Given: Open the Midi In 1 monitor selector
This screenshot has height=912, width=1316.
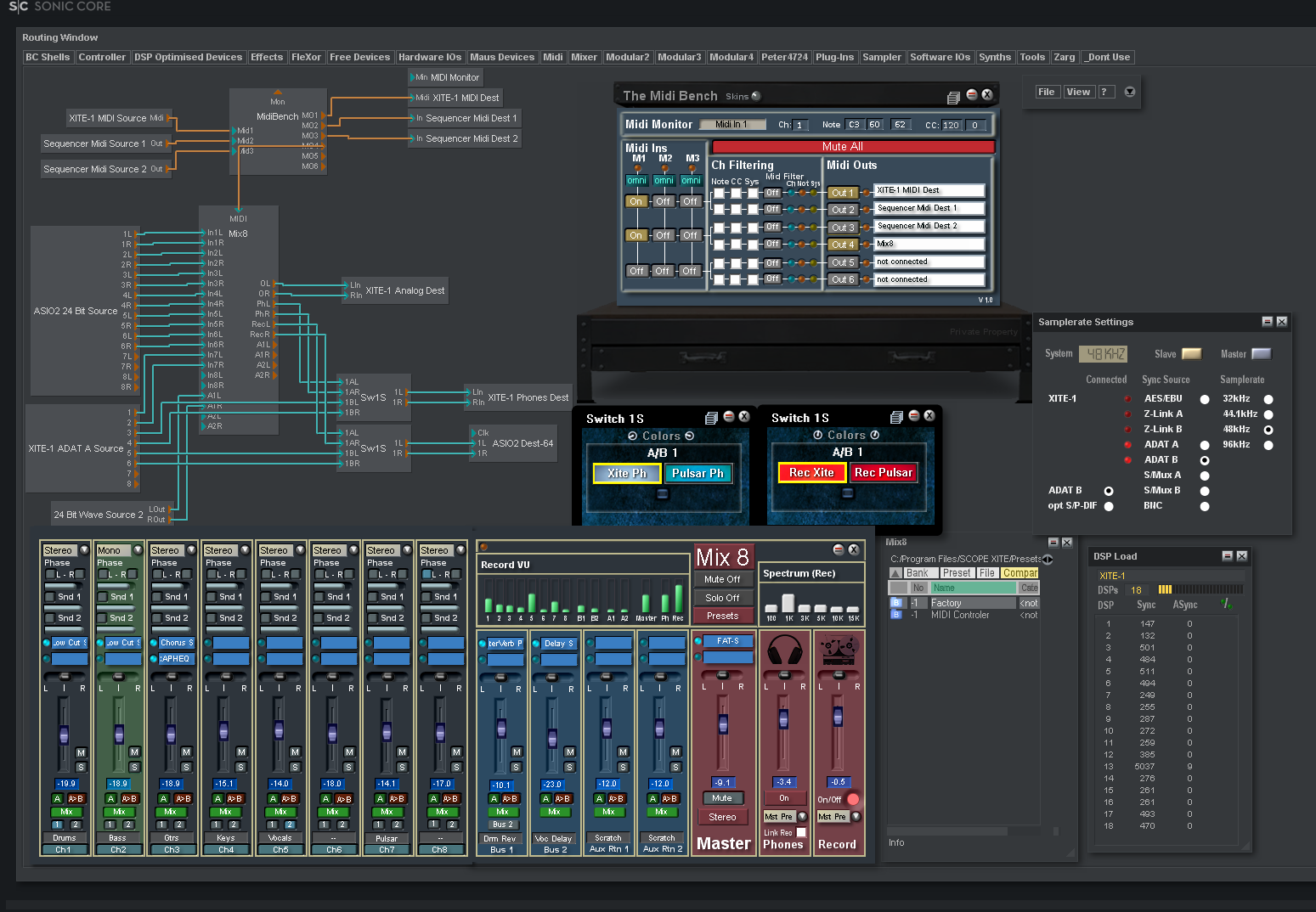Looking at the screenshot, I should (732, 125).
